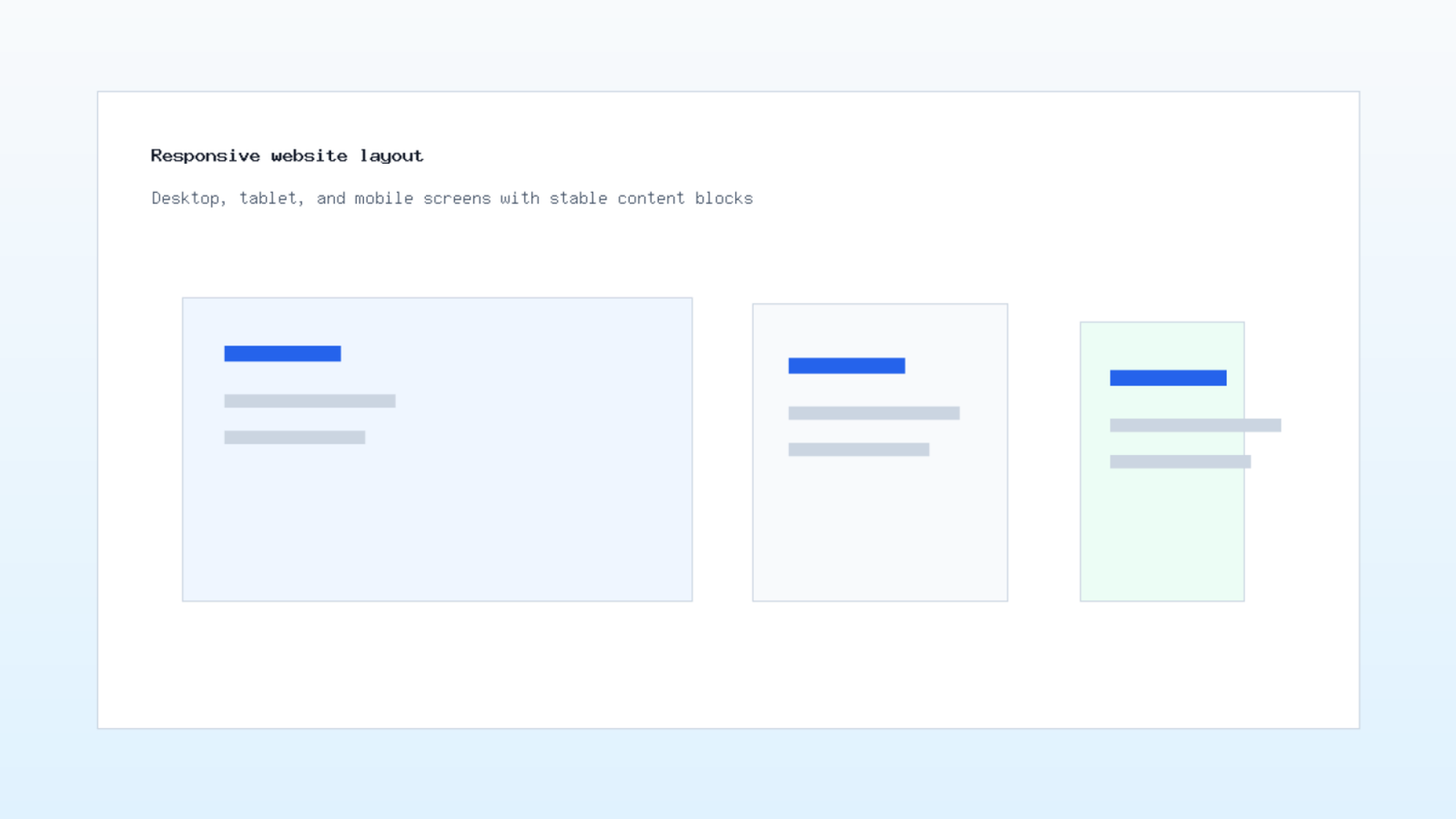
Task: Select the longer gray line in desktop mockup
Action: 309,401
